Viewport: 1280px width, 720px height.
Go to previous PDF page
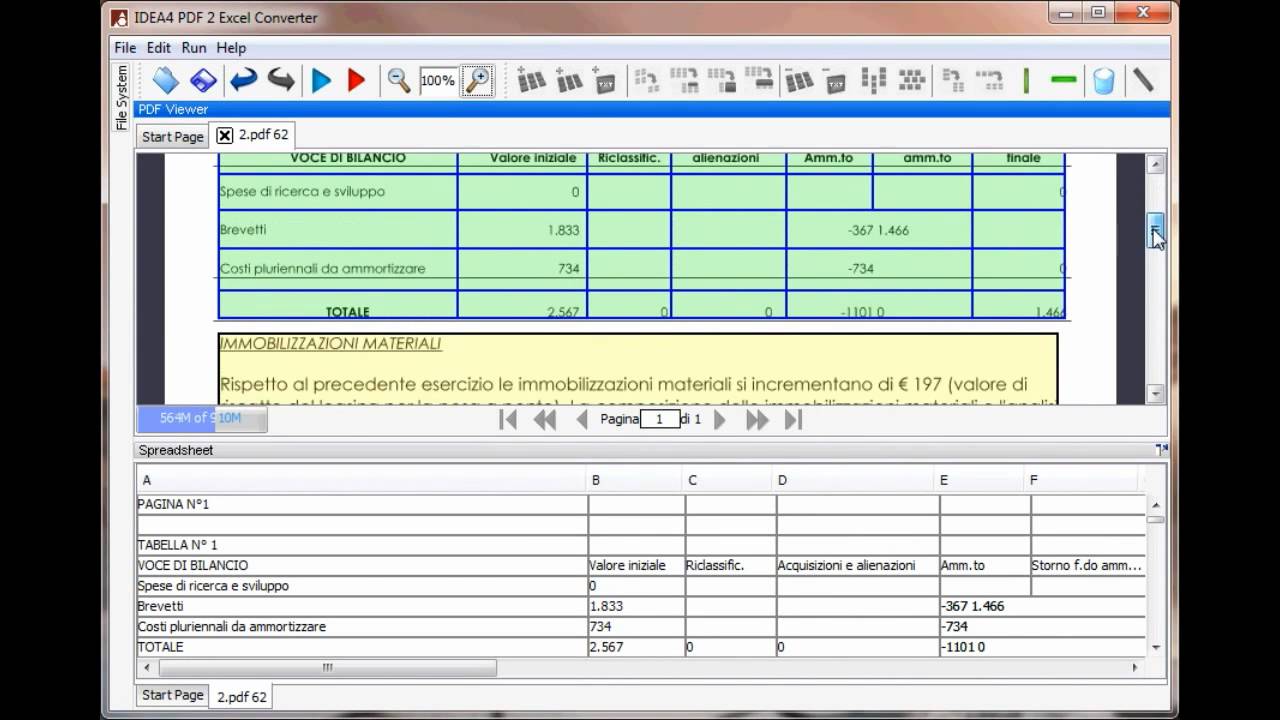582,420
